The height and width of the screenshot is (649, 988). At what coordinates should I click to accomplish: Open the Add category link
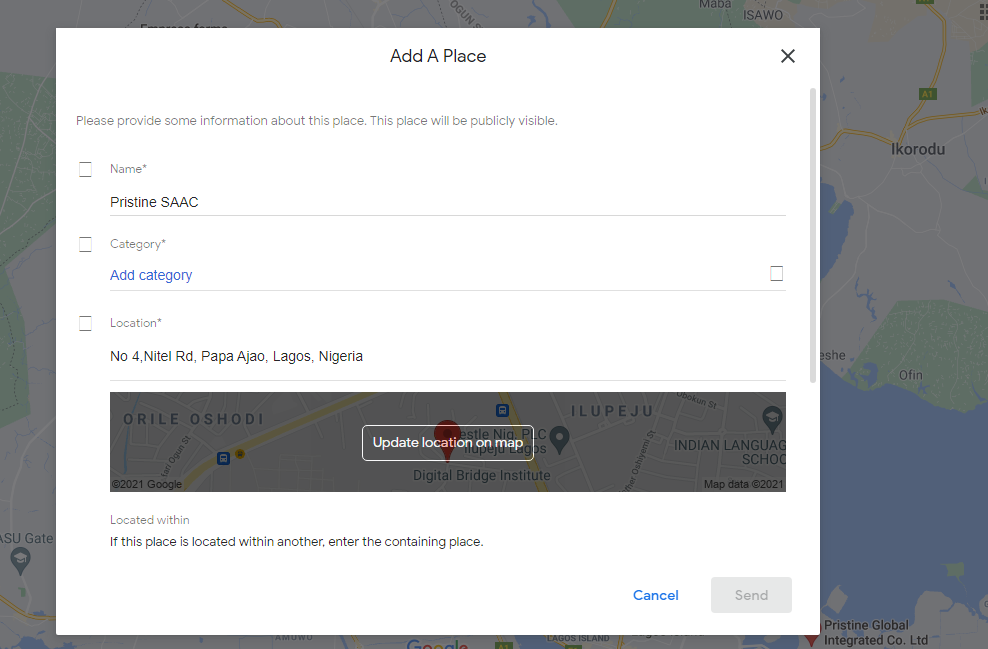pyautogui.click(x=151, y=275)
